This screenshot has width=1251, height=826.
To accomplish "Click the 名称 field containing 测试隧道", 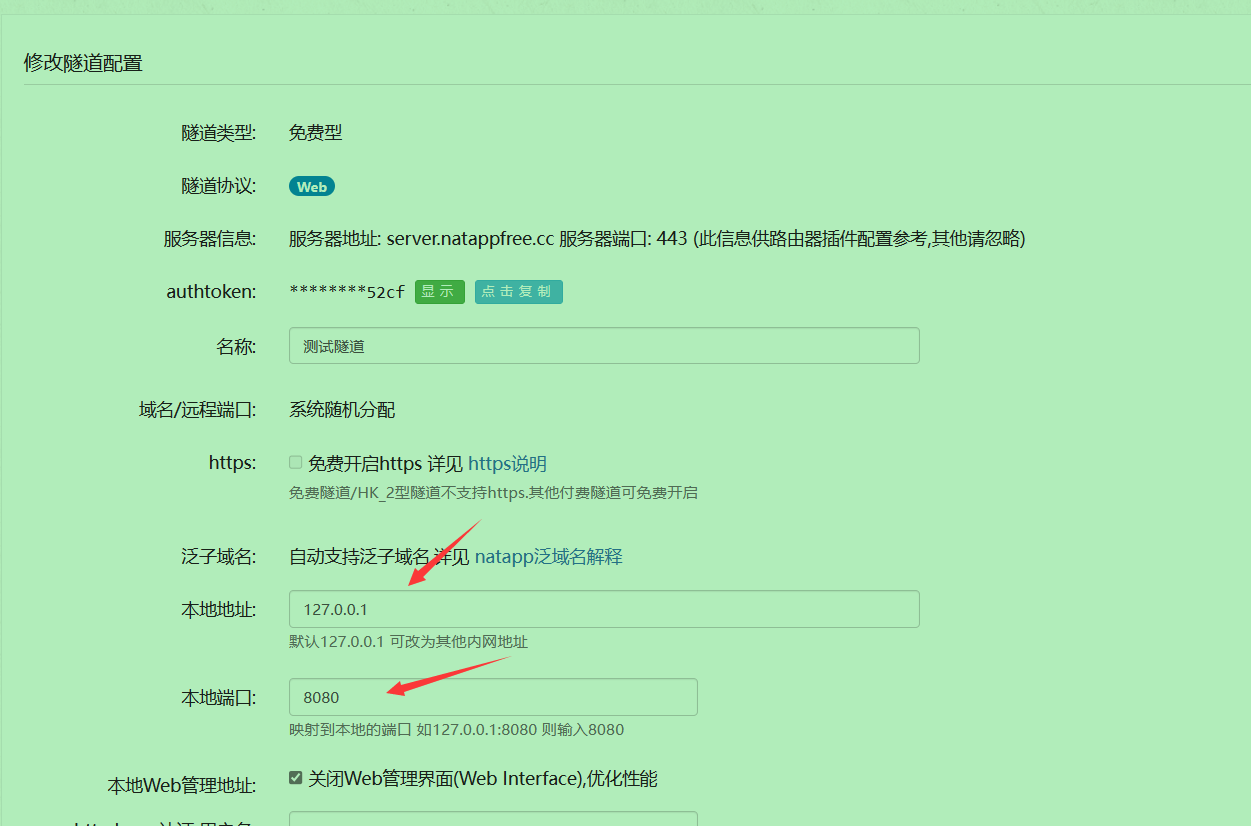I will (604, 345).
